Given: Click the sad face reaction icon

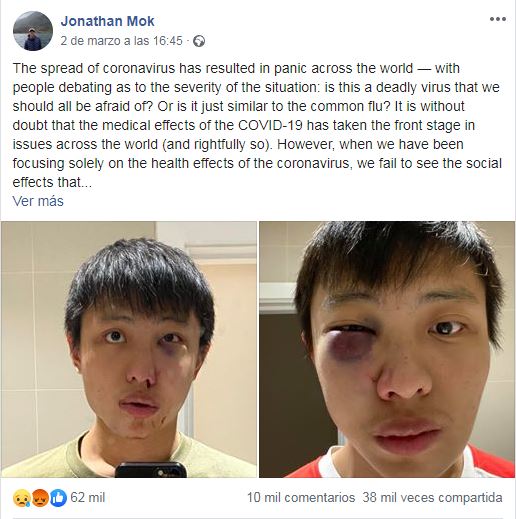Looking at the screenshot, I should coord(22,498).
